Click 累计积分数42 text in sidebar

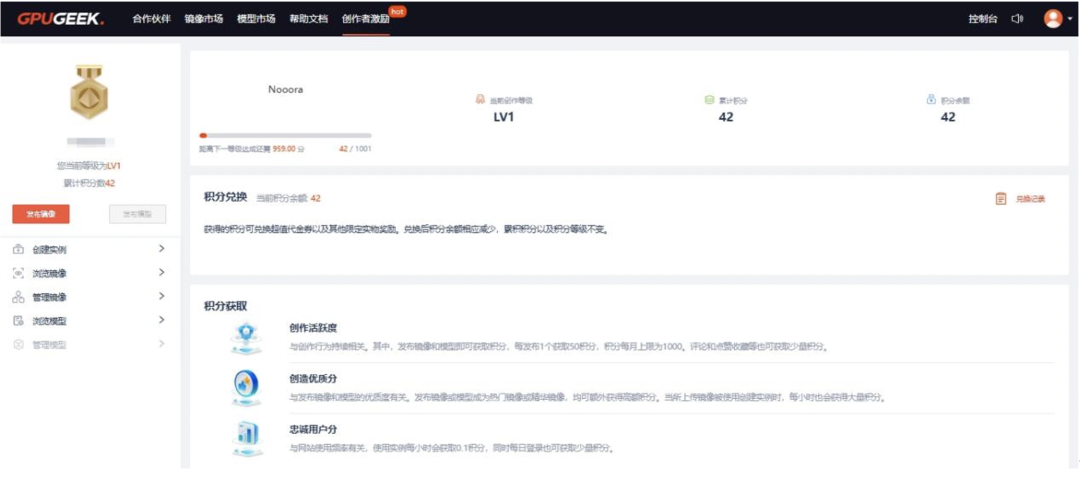89,183
